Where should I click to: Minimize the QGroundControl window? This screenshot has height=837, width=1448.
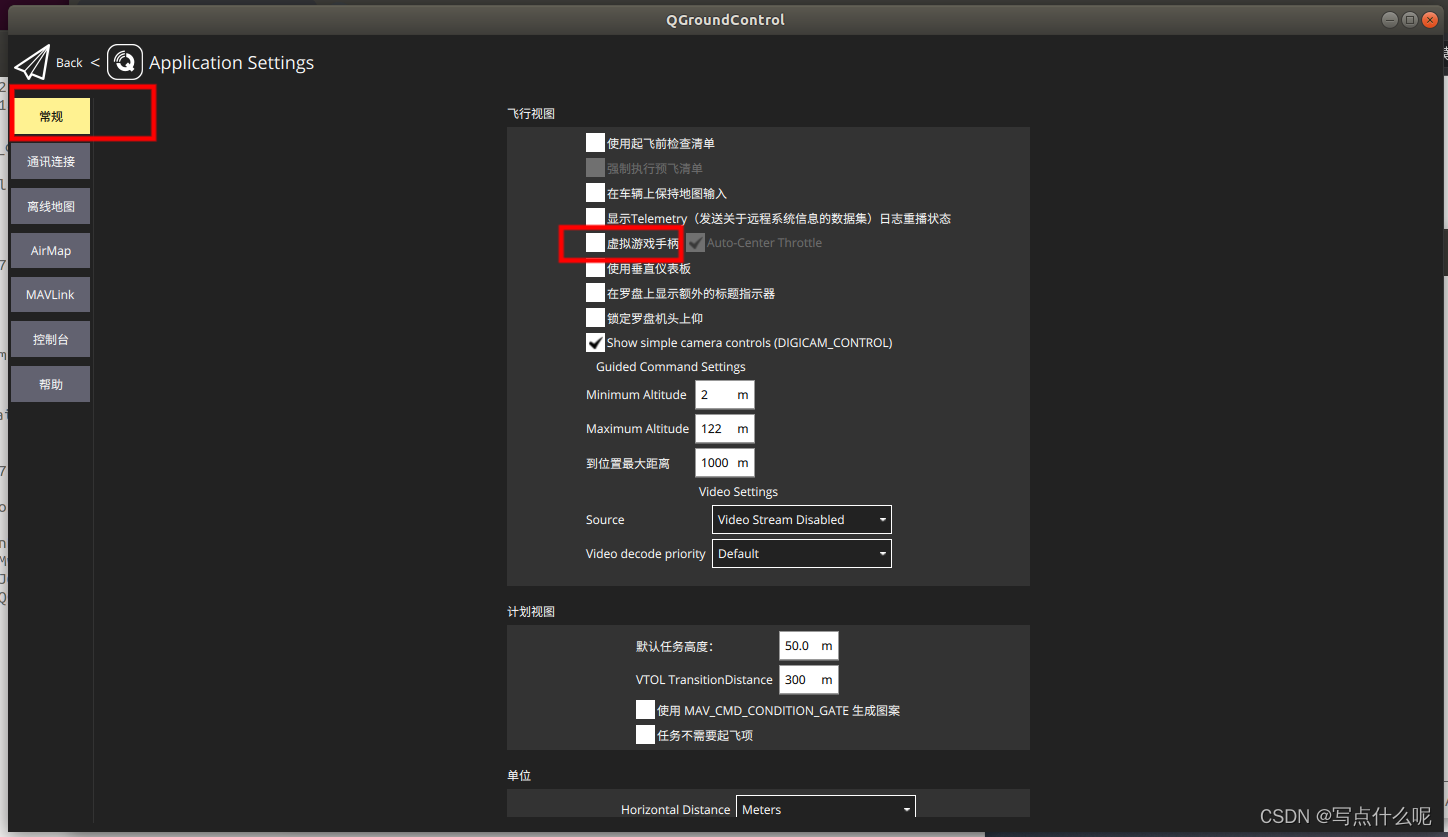(1391, 19)
